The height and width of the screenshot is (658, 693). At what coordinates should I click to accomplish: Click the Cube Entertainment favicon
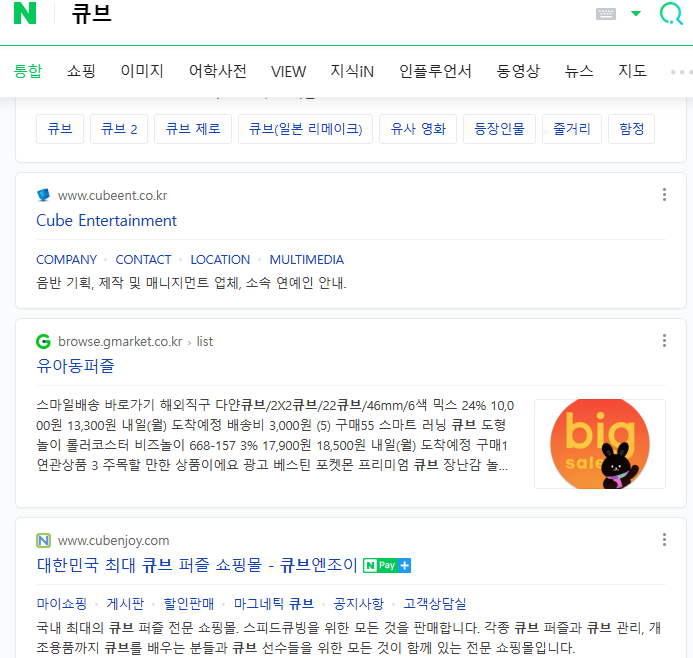(43, 195)
